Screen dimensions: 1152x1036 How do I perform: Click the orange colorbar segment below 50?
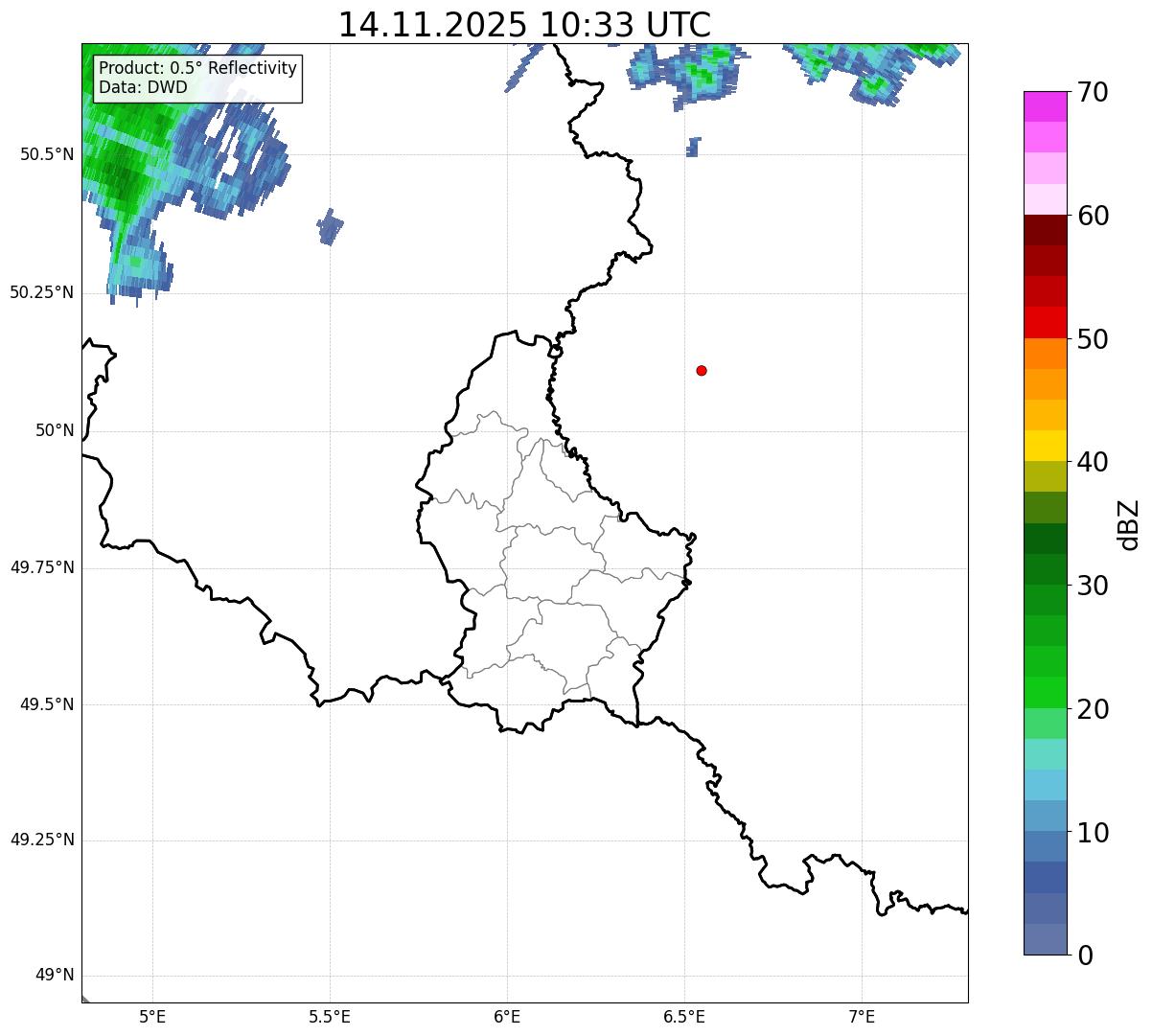point(1046,354)
